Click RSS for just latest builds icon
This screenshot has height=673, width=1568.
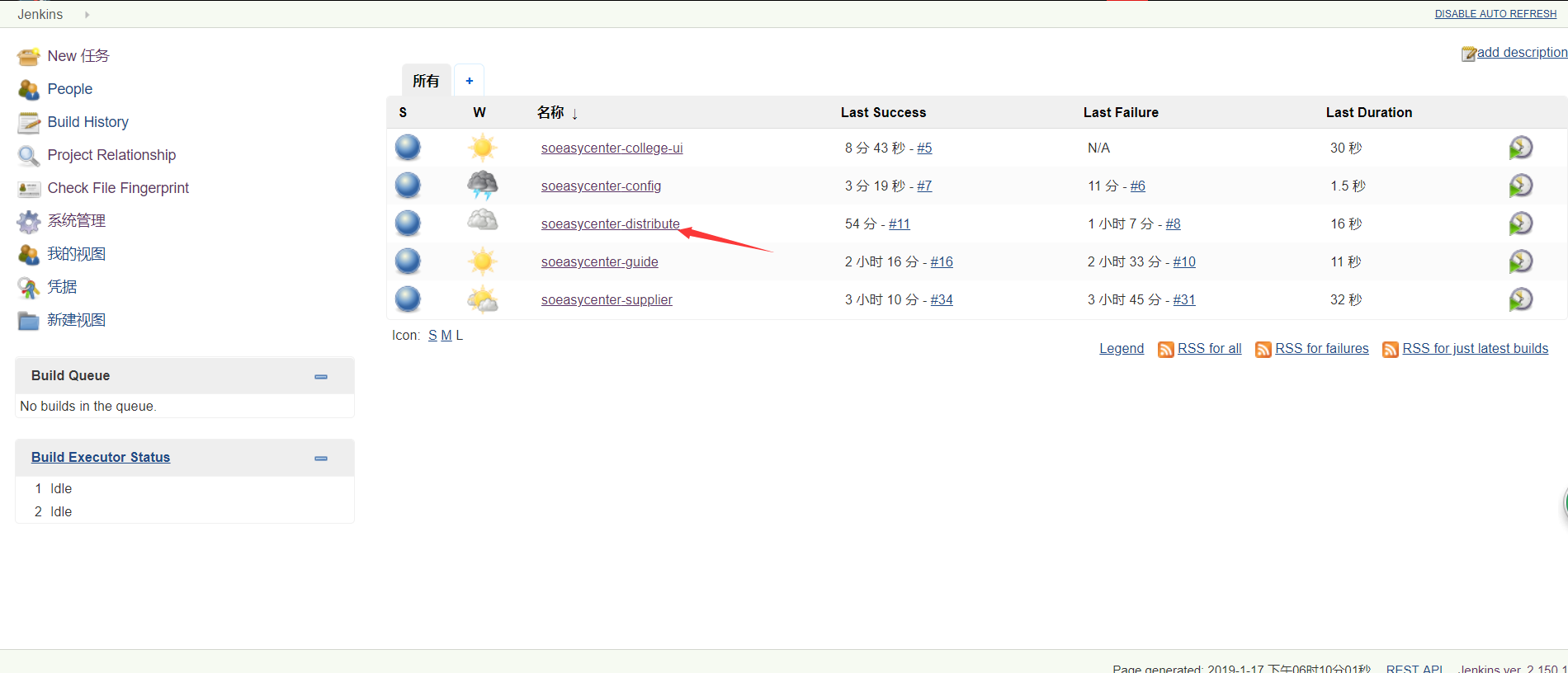pos(1391,350)
